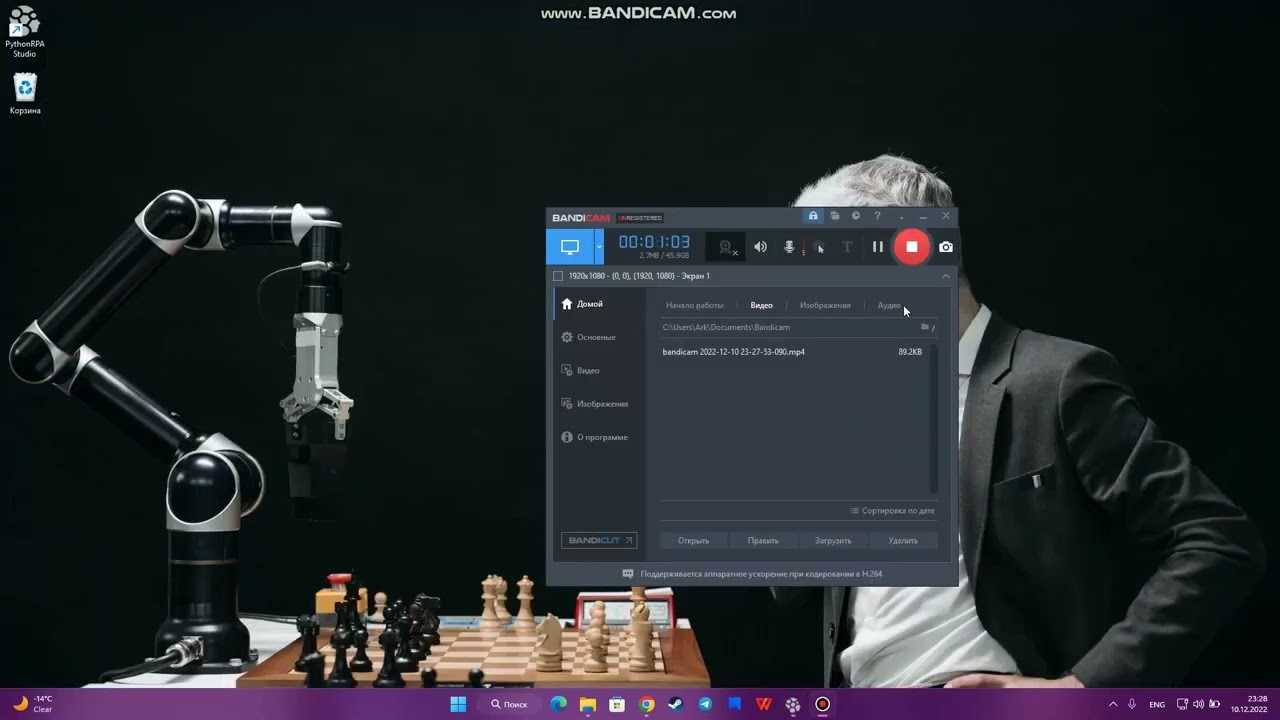Click the tray microphone icon

click(1132, 704)
